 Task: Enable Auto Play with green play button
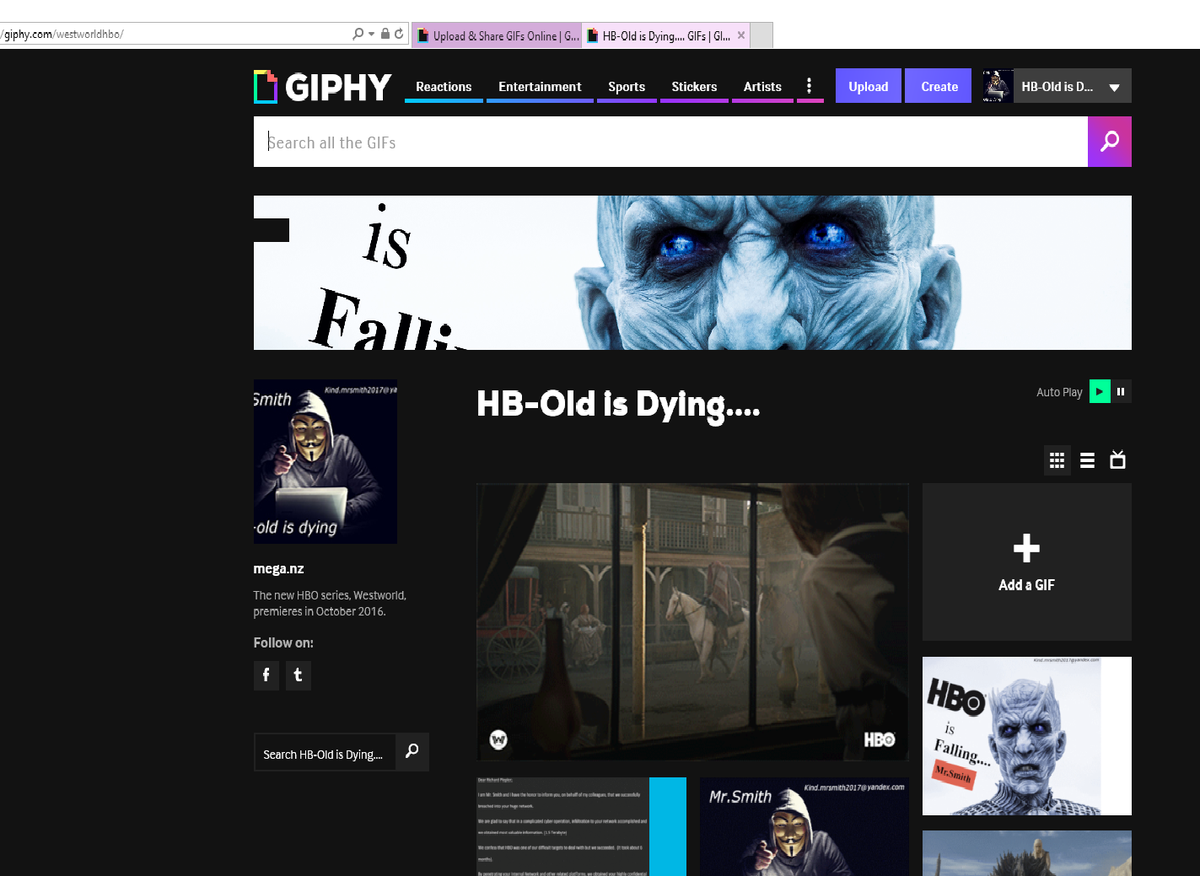coord(1099,392)
